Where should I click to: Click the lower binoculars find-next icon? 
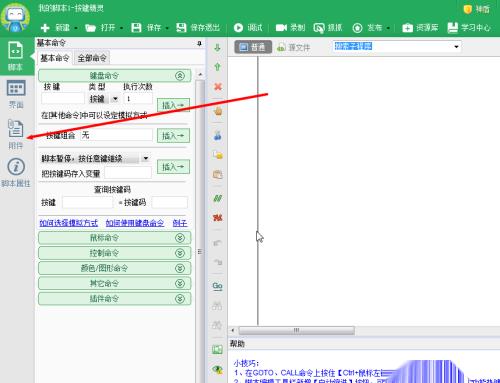point(218,325)
